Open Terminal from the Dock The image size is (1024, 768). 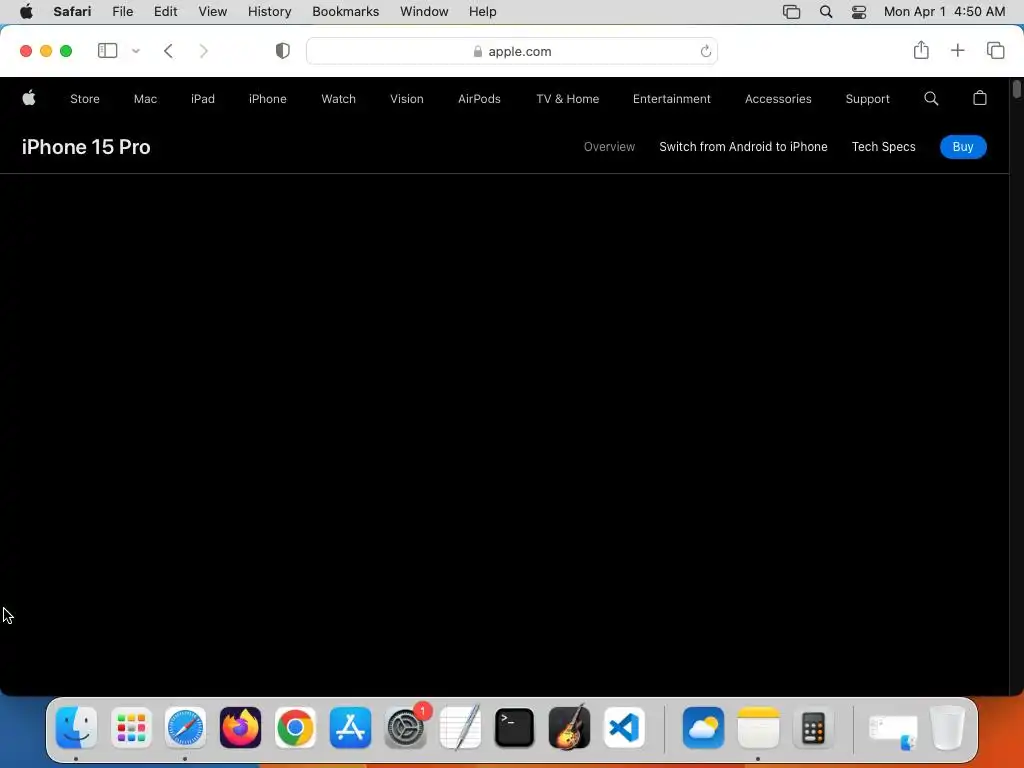[x=515, y=727]
